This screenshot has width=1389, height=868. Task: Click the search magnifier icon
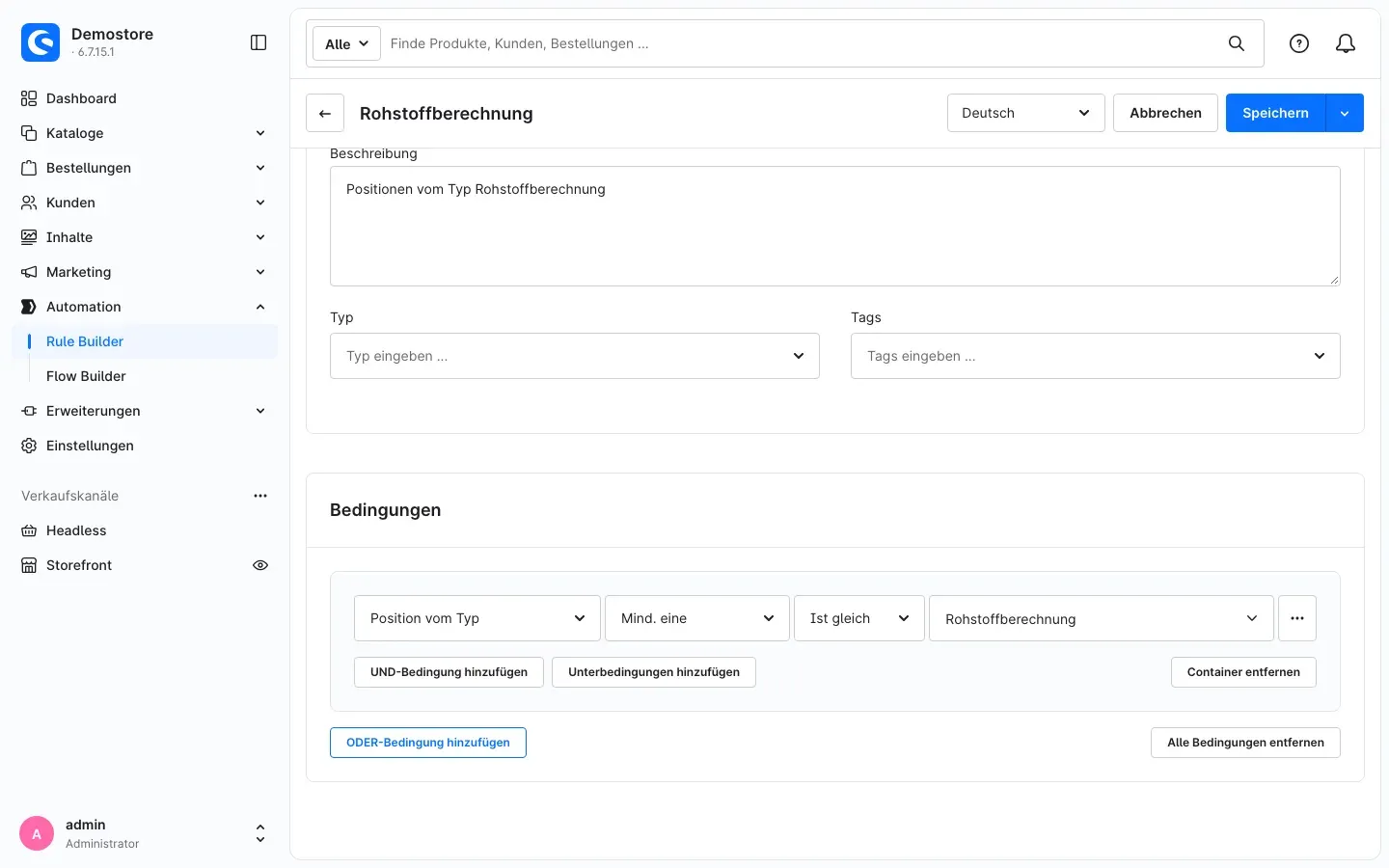(1237, 43)
